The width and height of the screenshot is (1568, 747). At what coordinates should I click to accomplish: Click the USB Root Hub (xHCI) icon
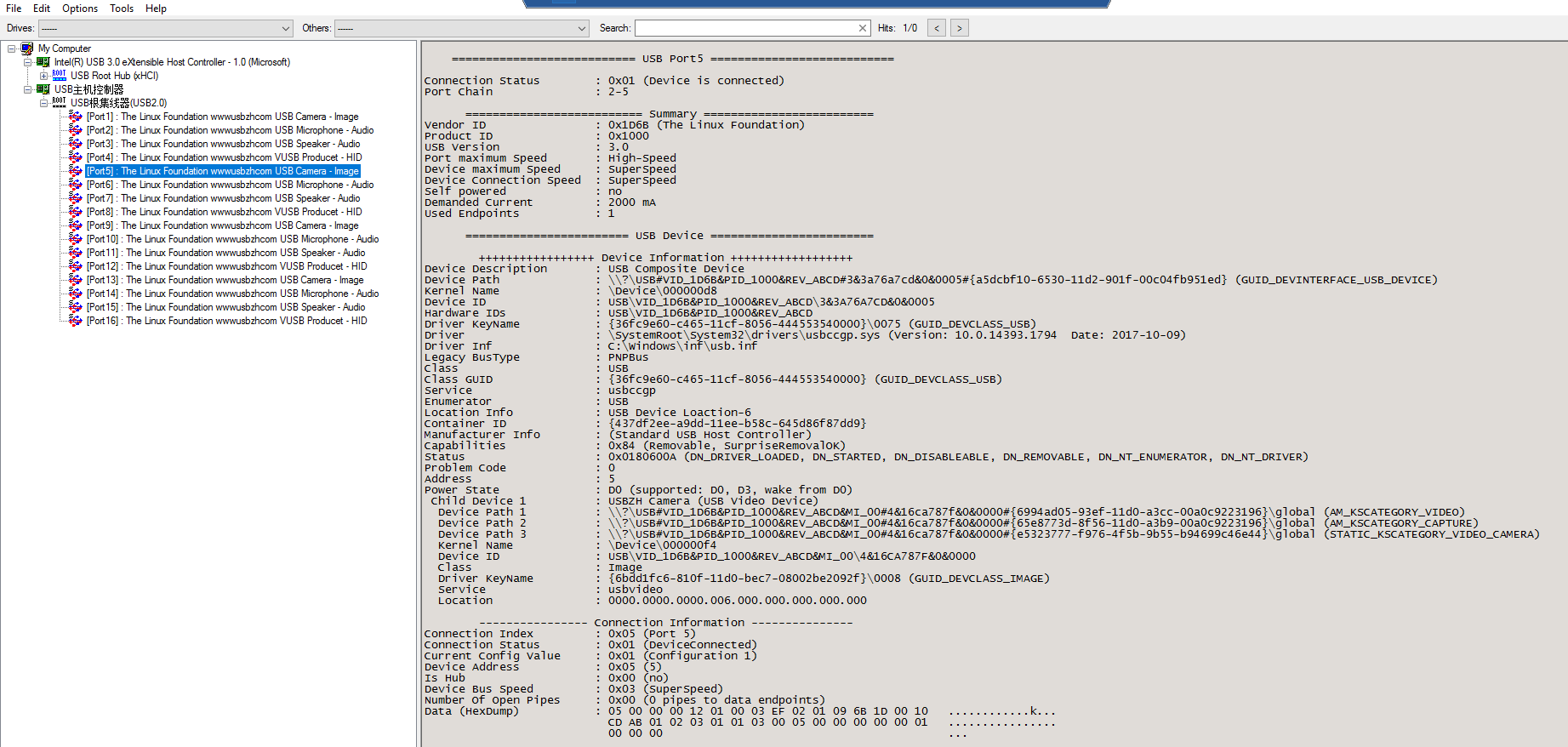coord(59,76)
